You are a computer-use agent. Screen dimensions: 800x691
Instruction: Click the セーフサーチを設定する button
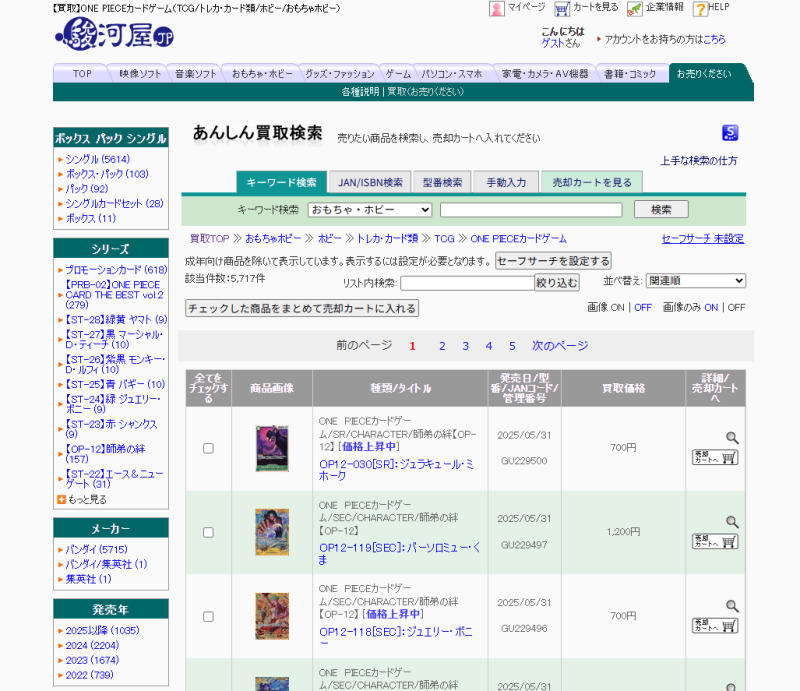pos(553,261)
